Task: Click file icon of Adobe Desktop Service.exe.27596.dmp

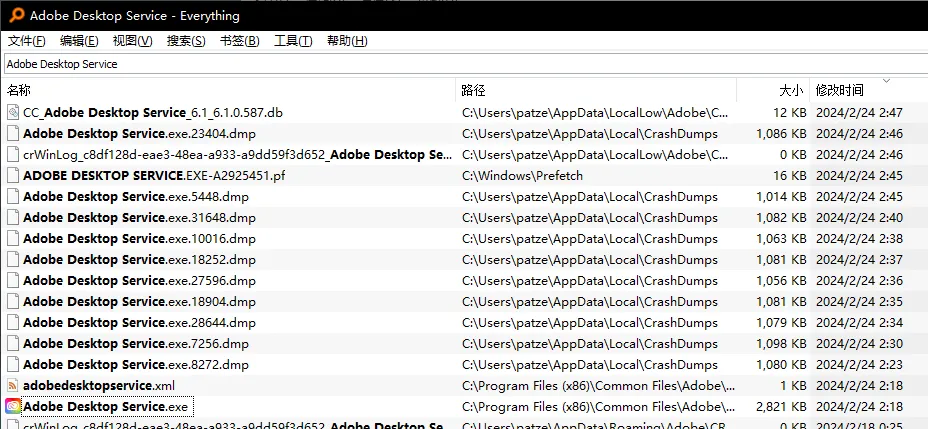Action: pos(13,280)
